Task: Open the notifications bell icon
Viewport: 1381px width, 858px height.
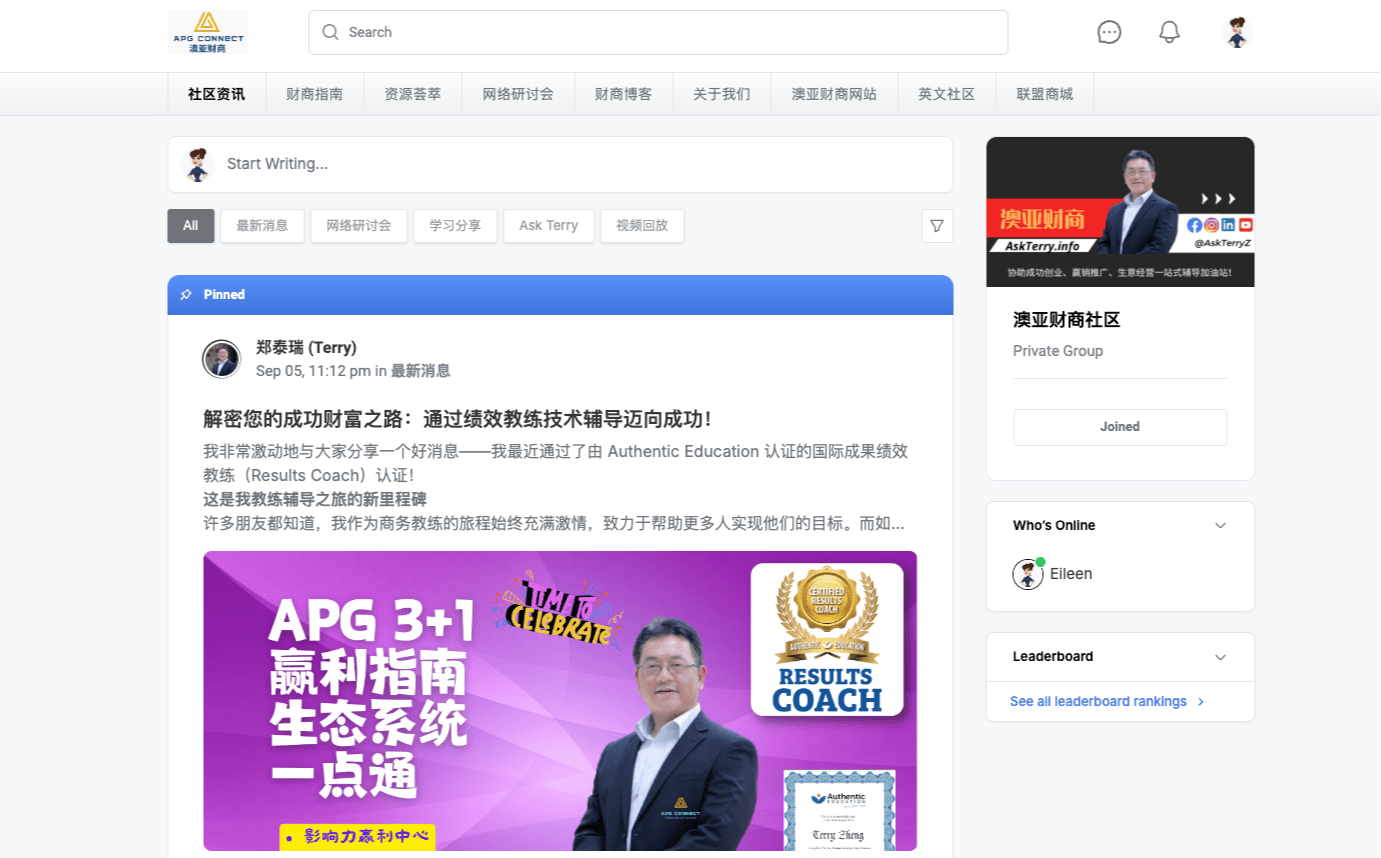Action: 1169,32
